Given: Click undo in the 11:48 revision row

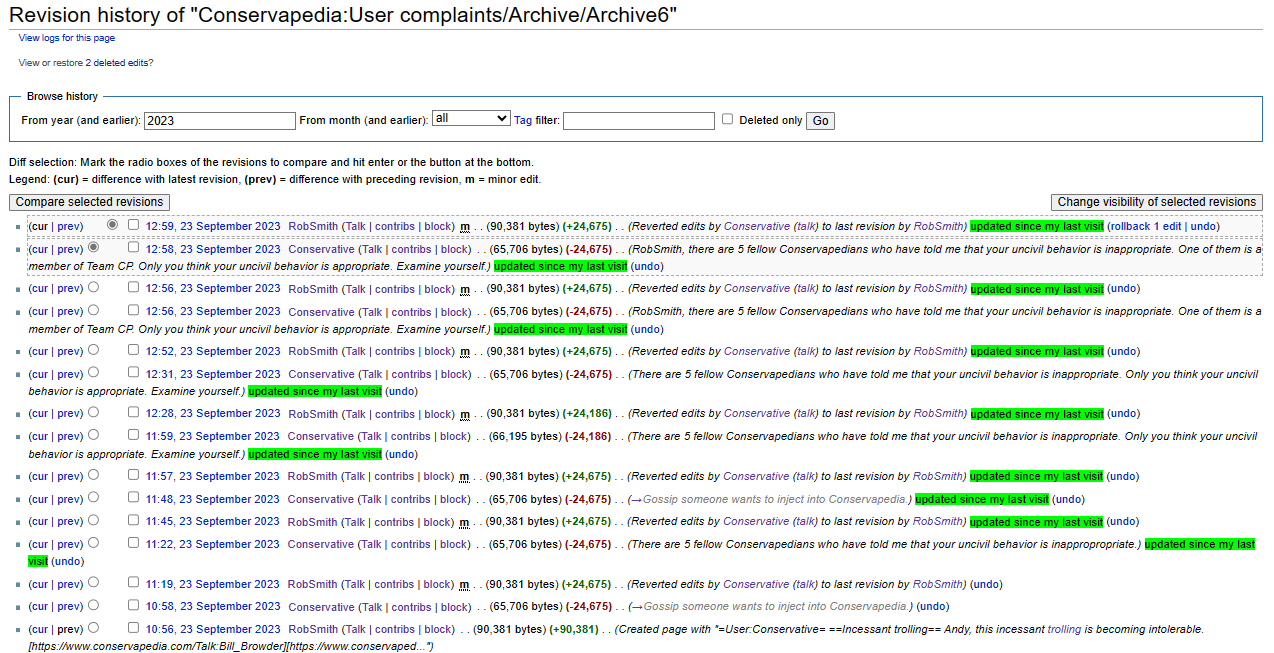Looking at the screenshot, I should coord(1068,500).
